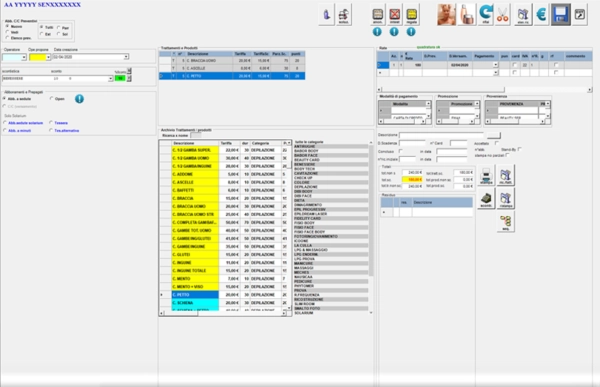Click the yellow regala toolbar icon
The width and height of the screenshot is (600, 387).
tap(411, 15)
